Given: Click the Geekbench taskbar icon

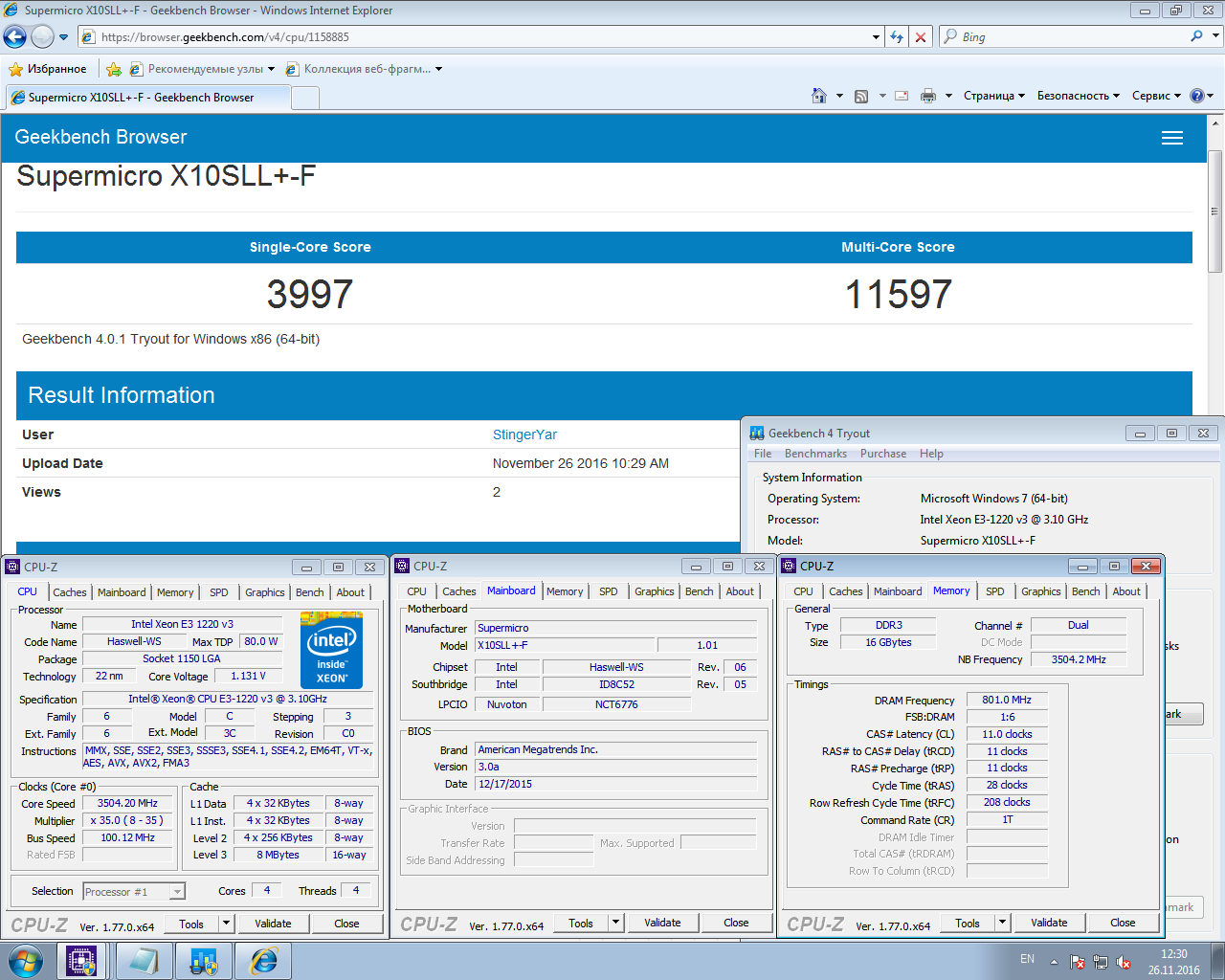Looking at the screenshot, I should point(204,961).
